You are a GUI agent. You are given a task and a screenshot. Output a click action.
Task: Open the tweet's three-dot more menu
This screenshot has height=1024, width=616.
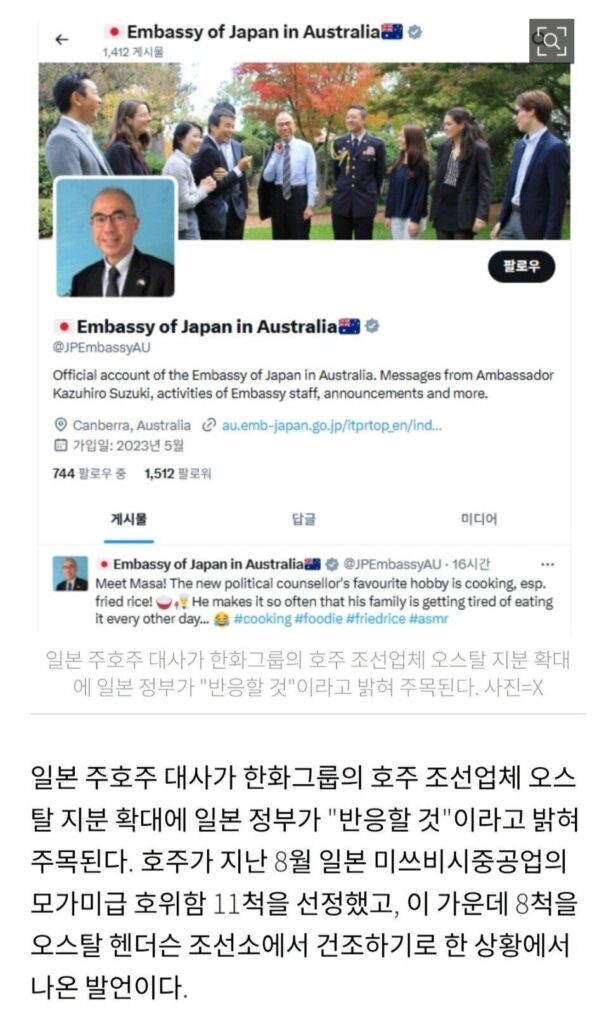point(547,564)
